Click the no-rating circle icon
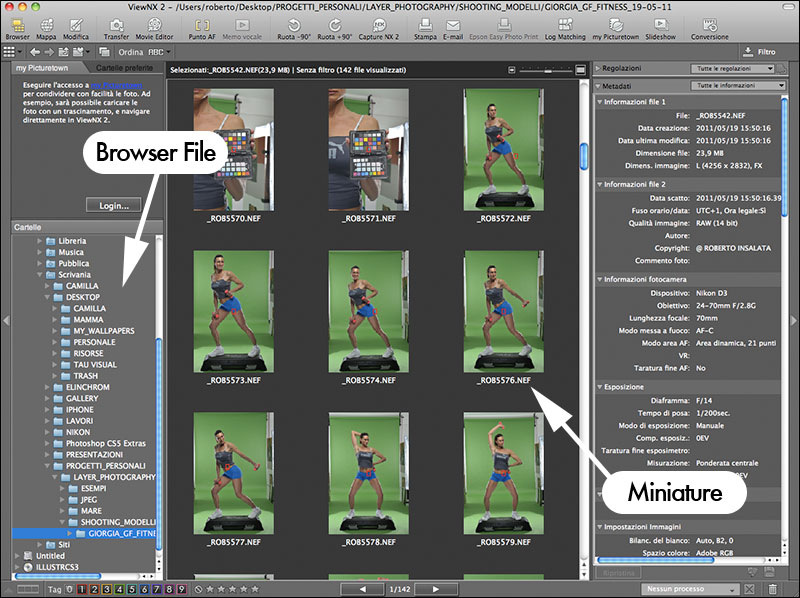 tap(198, 589)
